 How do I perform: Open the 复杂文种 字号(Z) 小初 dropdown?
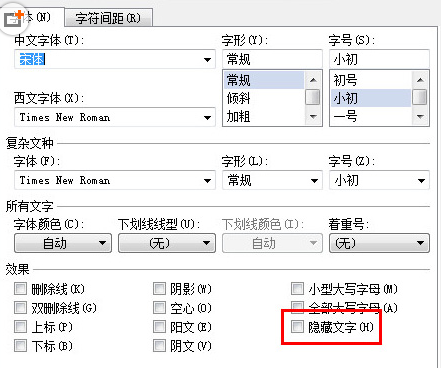379,180
